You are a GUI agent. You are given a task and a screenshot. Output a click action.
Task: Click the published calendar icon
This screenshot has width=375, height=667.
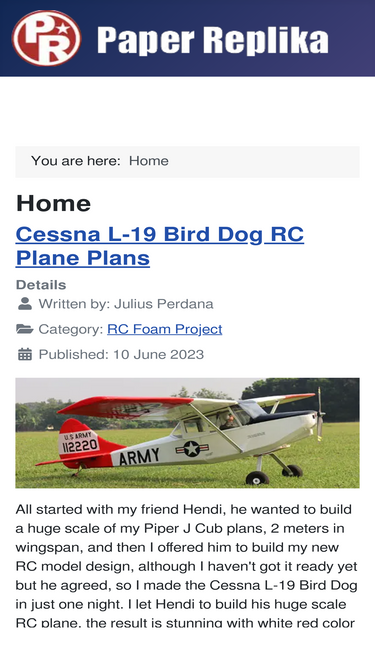click(25, 354)
